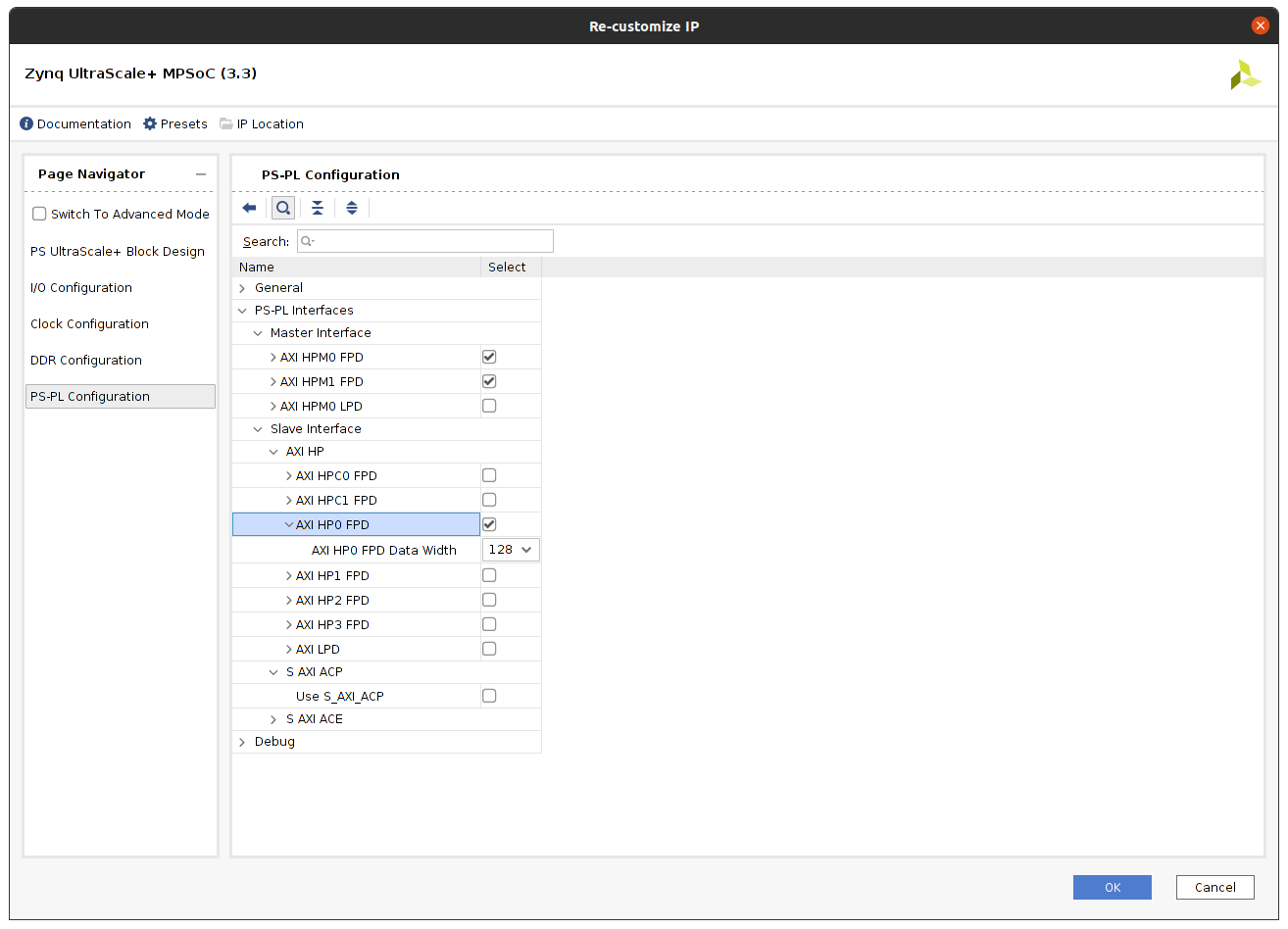Image resolution: width=1288 pixels, height=929 pixels.
Task: Close the Re-customize IP dialog
Action: pyautogui.click(x=1261, y=25)
